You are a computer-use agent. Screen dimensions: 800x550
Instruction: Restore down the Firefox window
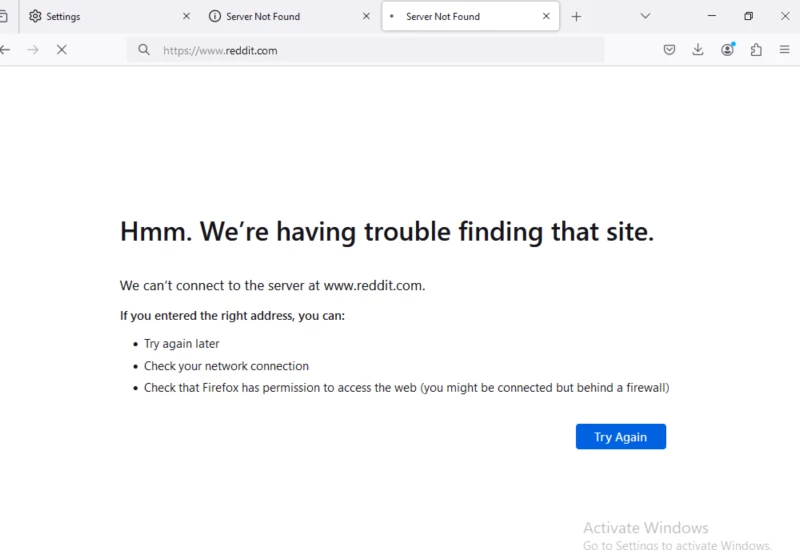(748, 16)
